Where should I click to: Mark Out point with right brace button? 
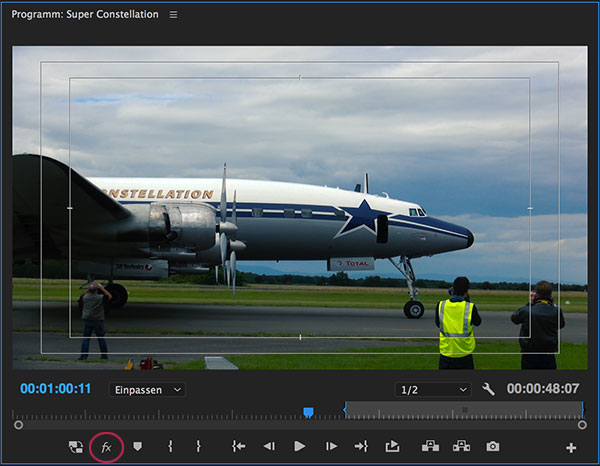pyautogui.click(x=198, y=446)
